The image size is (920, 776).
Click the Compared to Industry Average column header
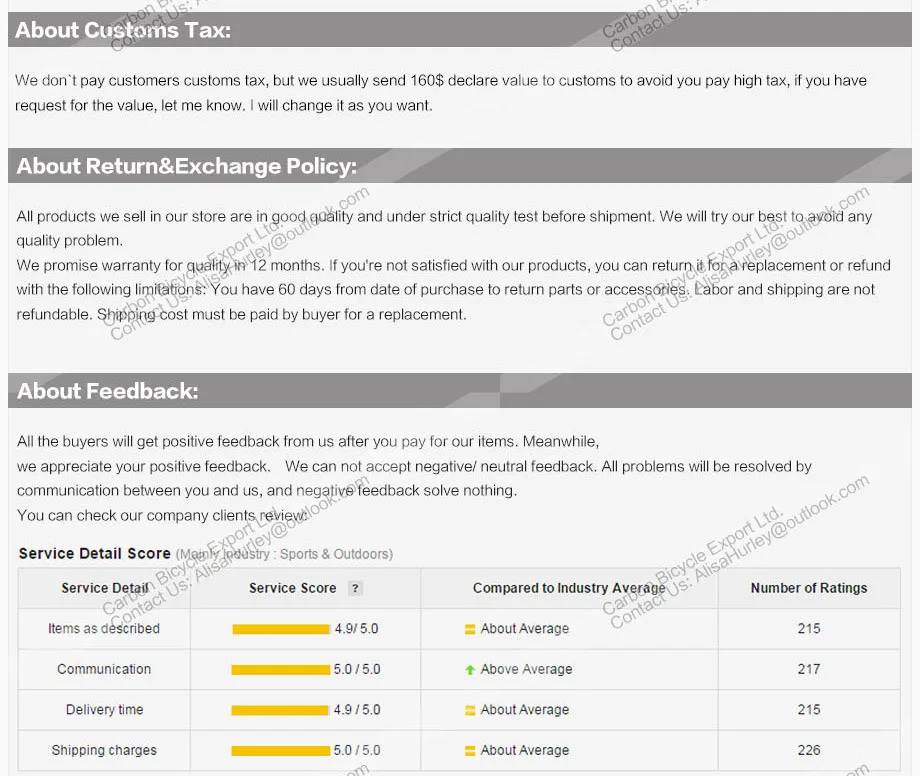[x=569, y=588]
